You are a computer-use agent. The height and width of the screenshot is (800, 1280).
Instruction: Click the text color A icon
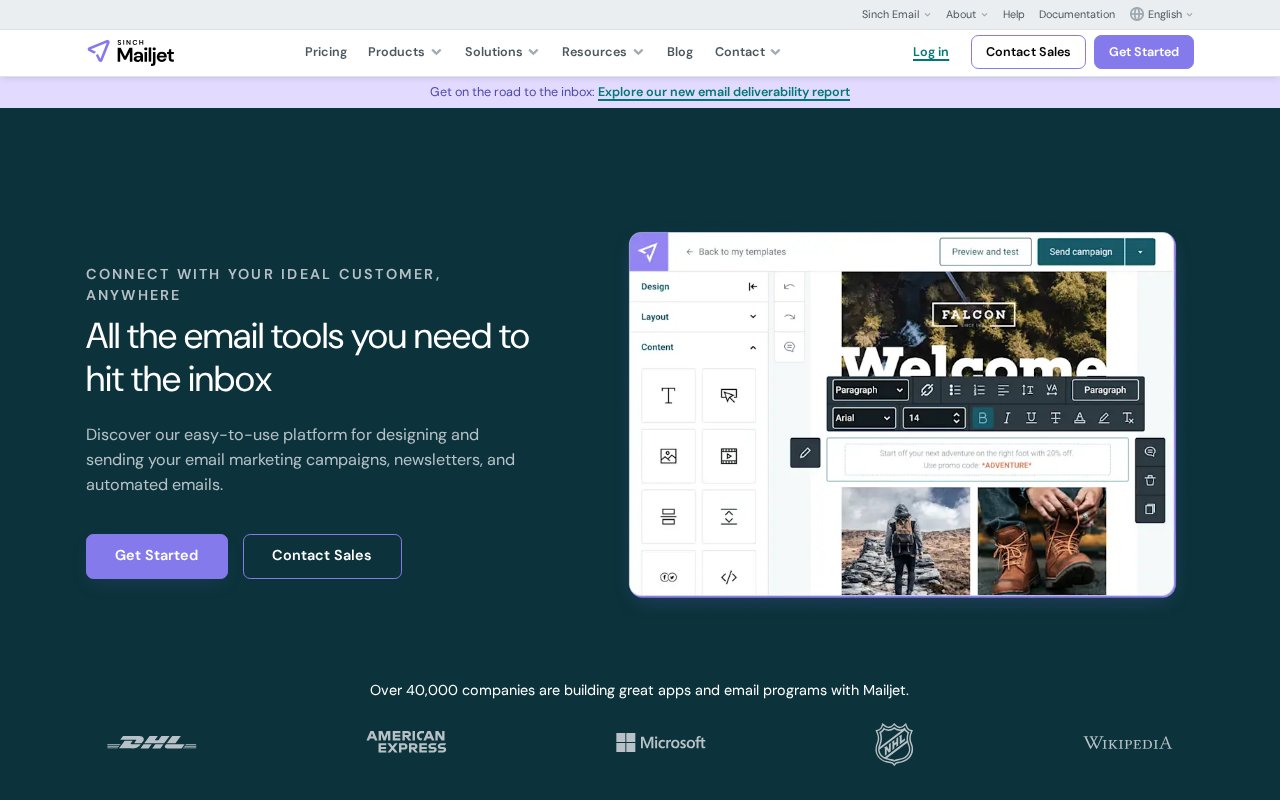1080,418
